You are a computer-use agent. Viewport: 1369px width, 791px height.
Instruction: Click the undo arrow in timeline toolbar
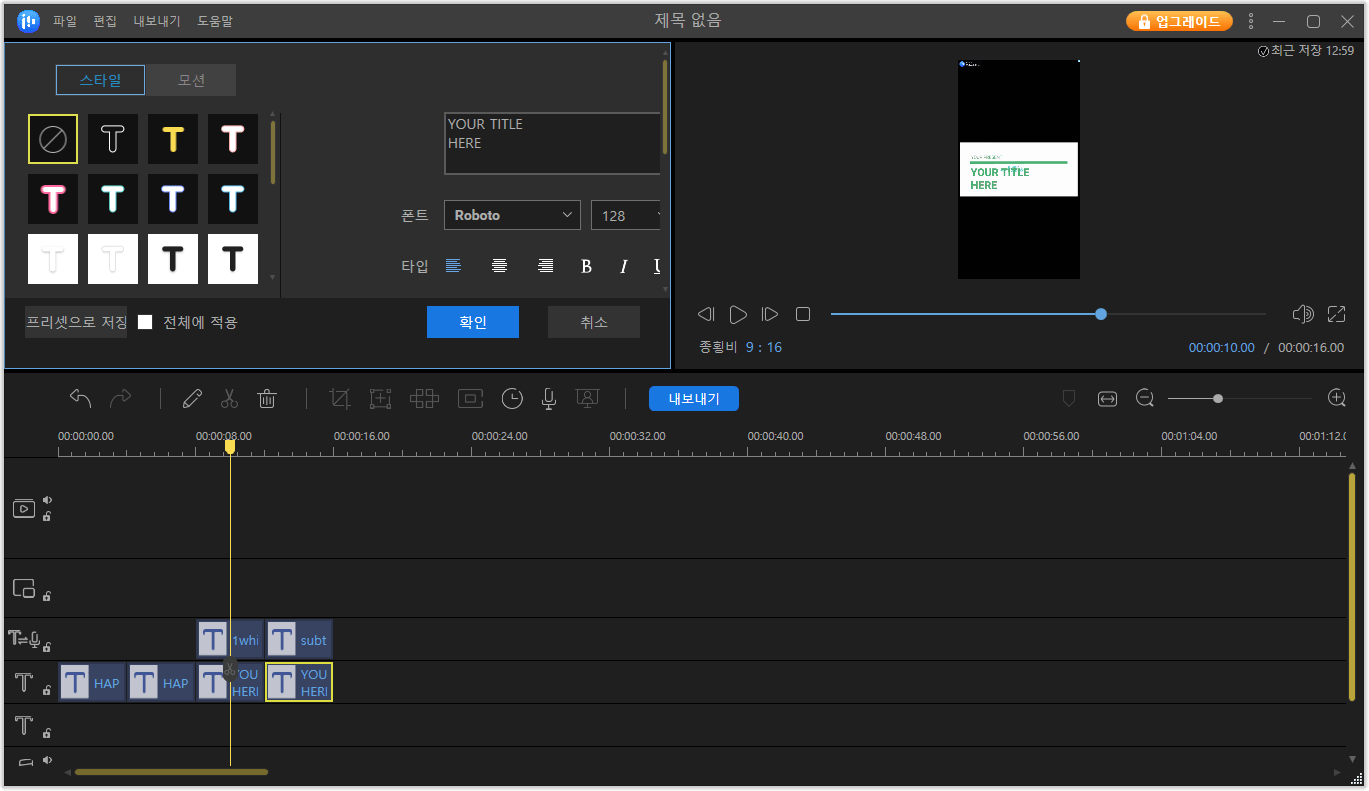pos(81,399)
